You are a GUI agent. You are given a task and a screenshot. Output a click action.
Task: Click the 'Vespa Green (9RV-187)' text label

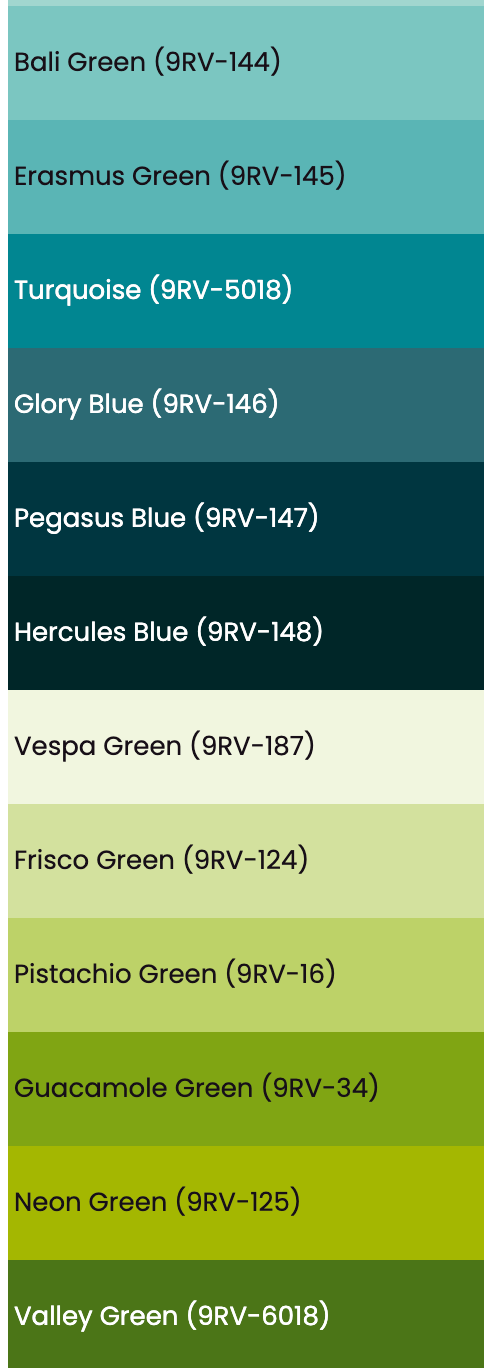pos(164,746)
